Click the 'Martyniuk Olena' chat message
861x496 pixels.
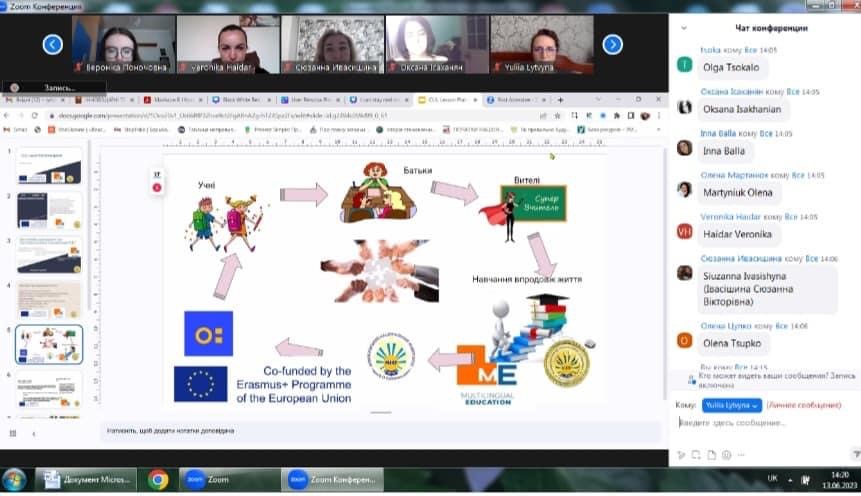tap(737, 193)
